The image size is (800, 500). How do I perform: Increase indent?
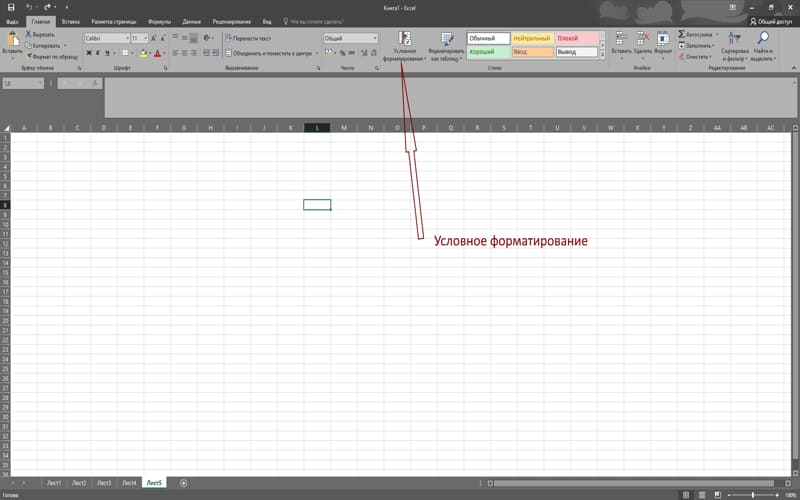coord(216,53)
